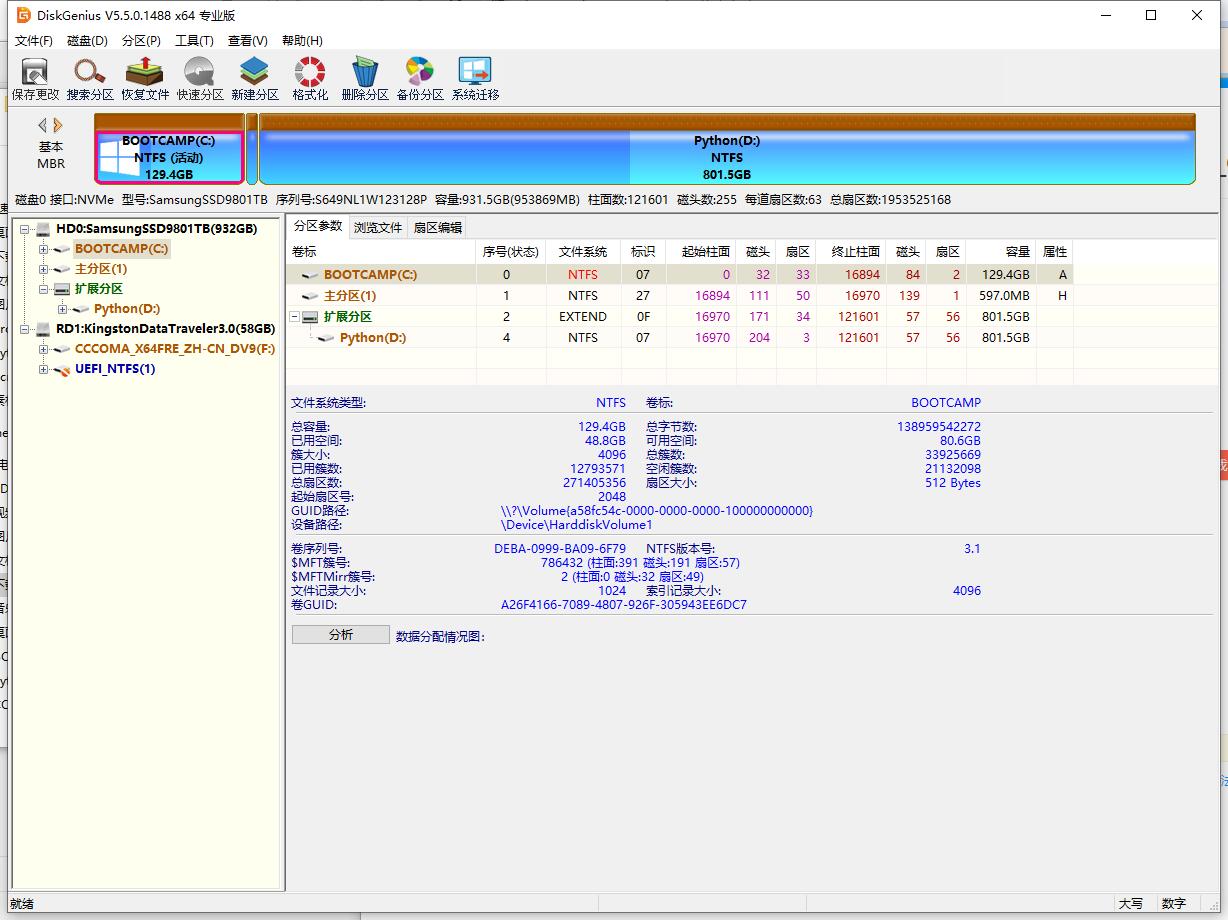
Task: Select CCCOMA_X64FRE_ZH-CN_DV9(F:) in the tree
Action: point(175,349)
